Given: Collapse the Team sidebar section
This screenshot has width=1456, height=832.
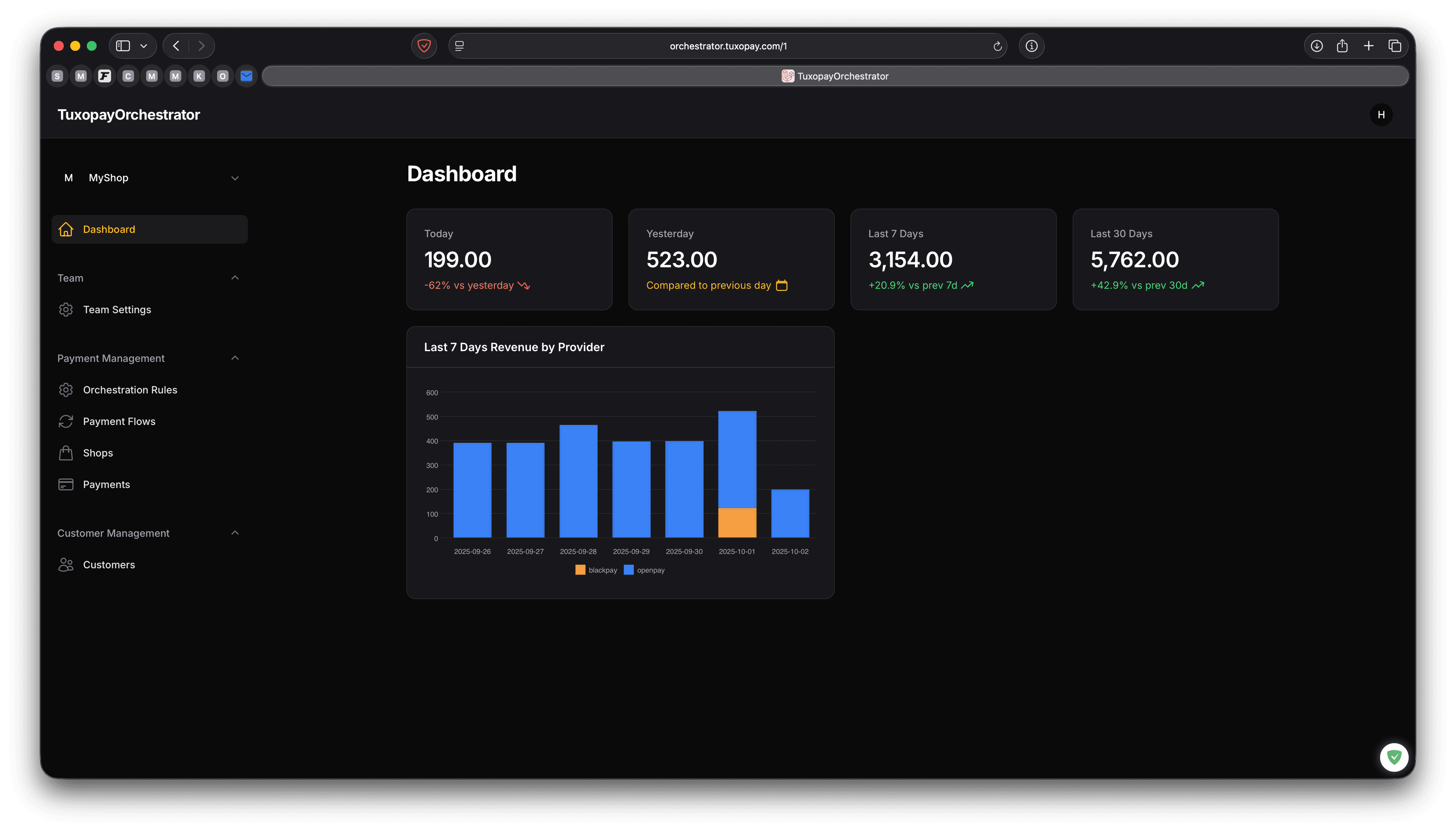Looking at the screenshot, I should click(x=235, y=278).
